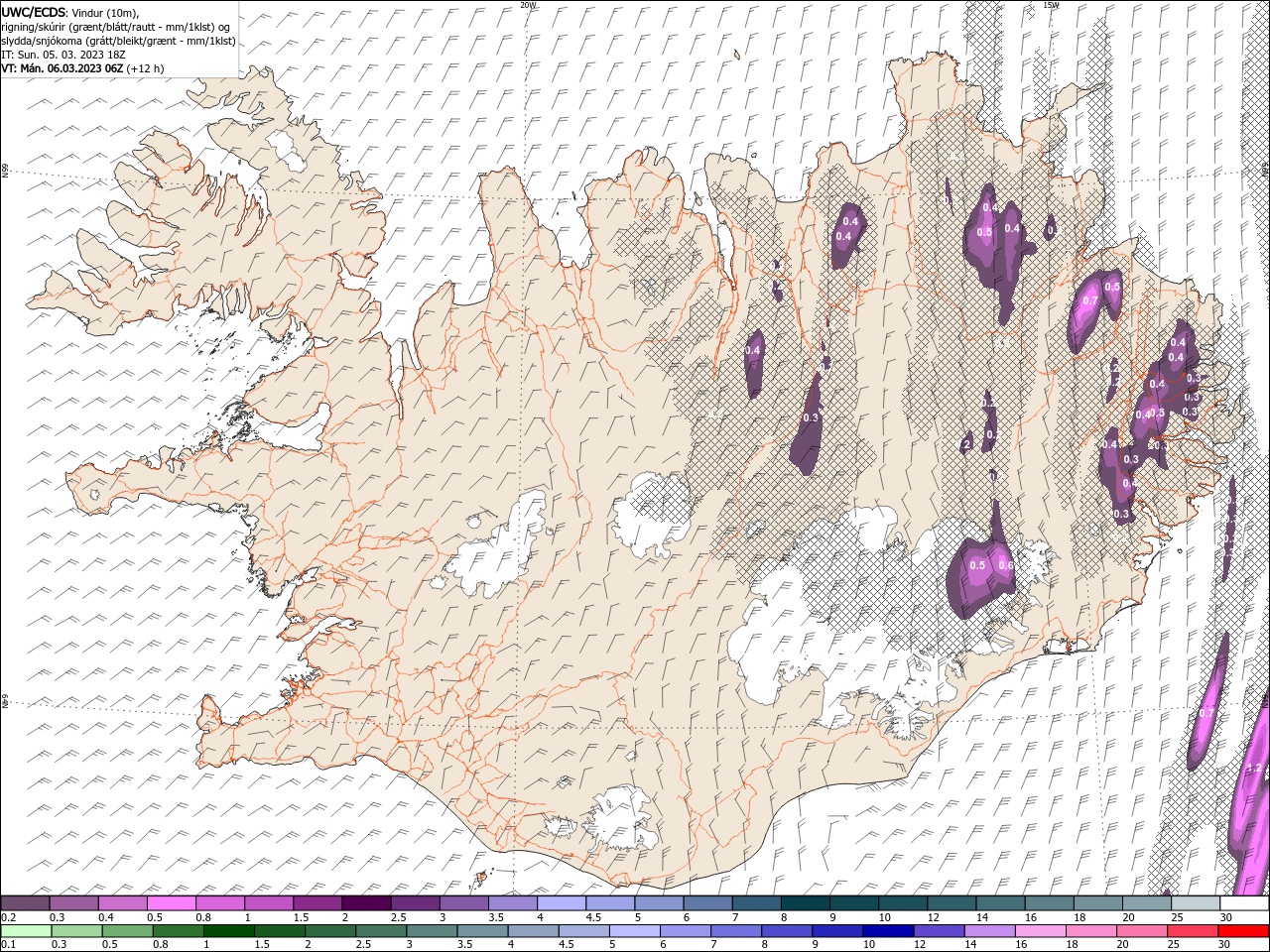Screen dimensions: 1270x952
Task: Select the darkest green swatch labeled 1, bottom row
Action: 228,931
